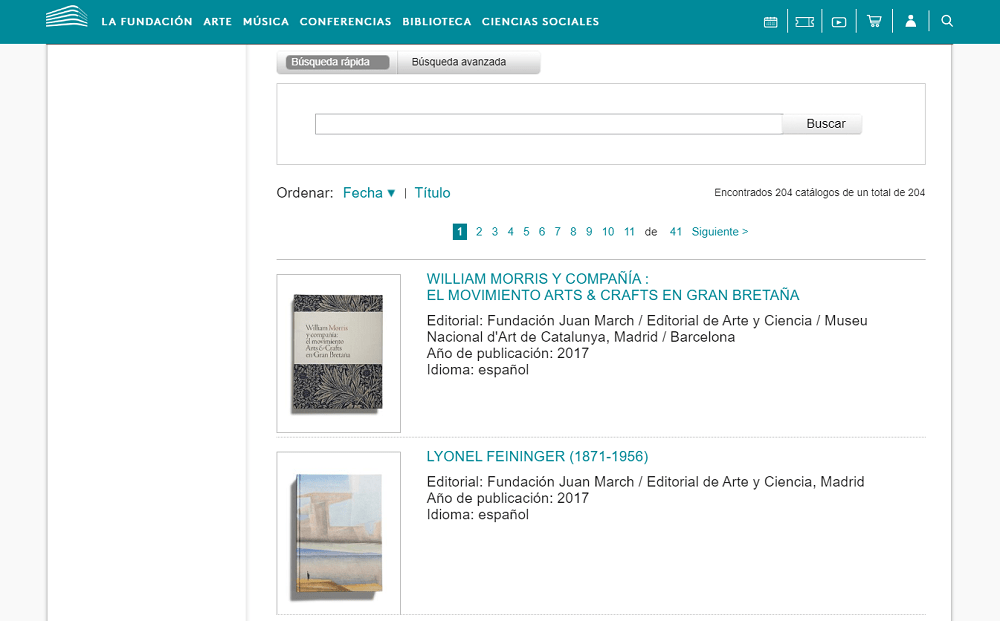Go to results page 4
Image resolution: width=1000 pixels, height=621 pixels.
click(510, 231)
